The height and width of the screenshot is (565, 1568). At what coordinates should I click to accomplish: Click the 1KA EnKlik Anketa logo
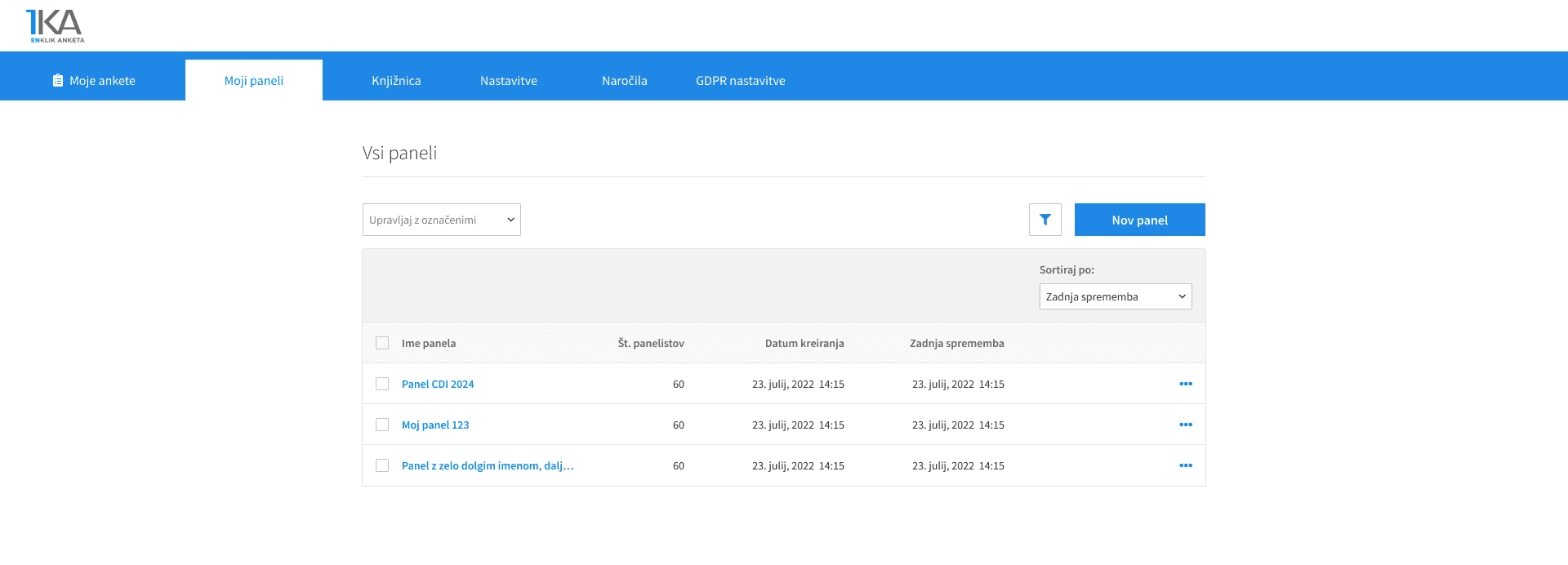click(55, 26)
